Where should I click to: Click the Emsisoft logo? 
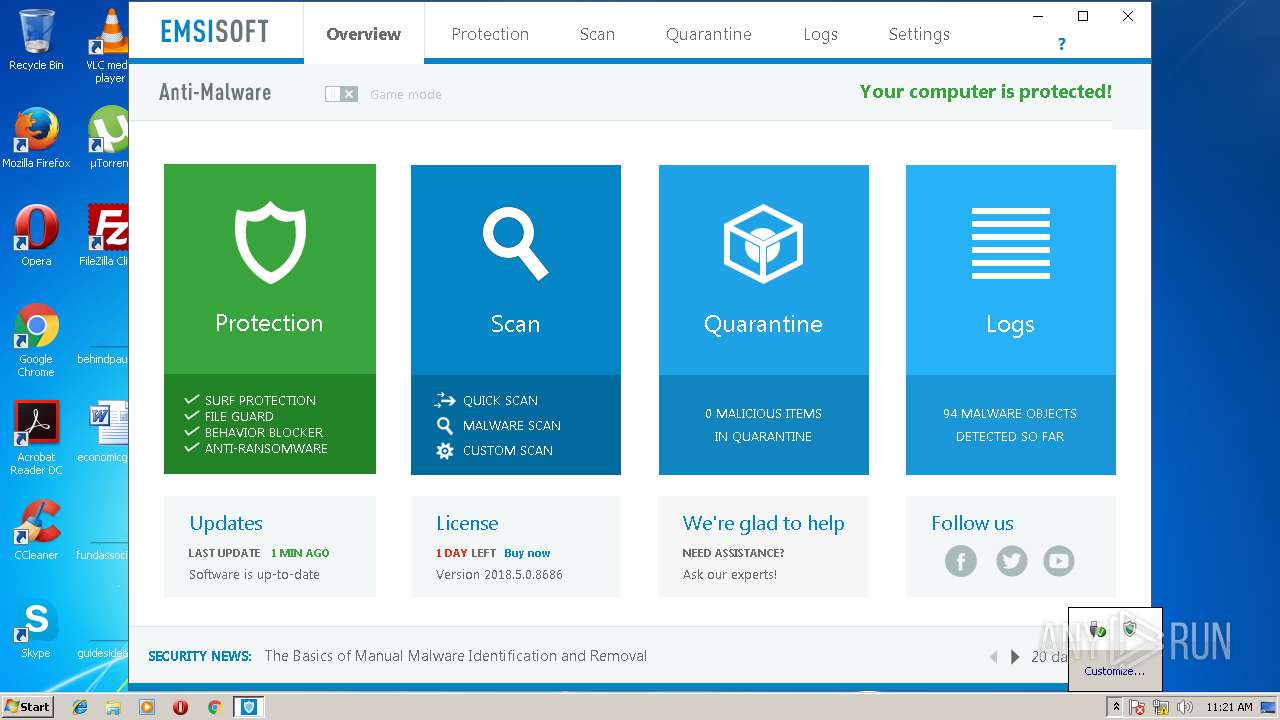pos(215,31)
